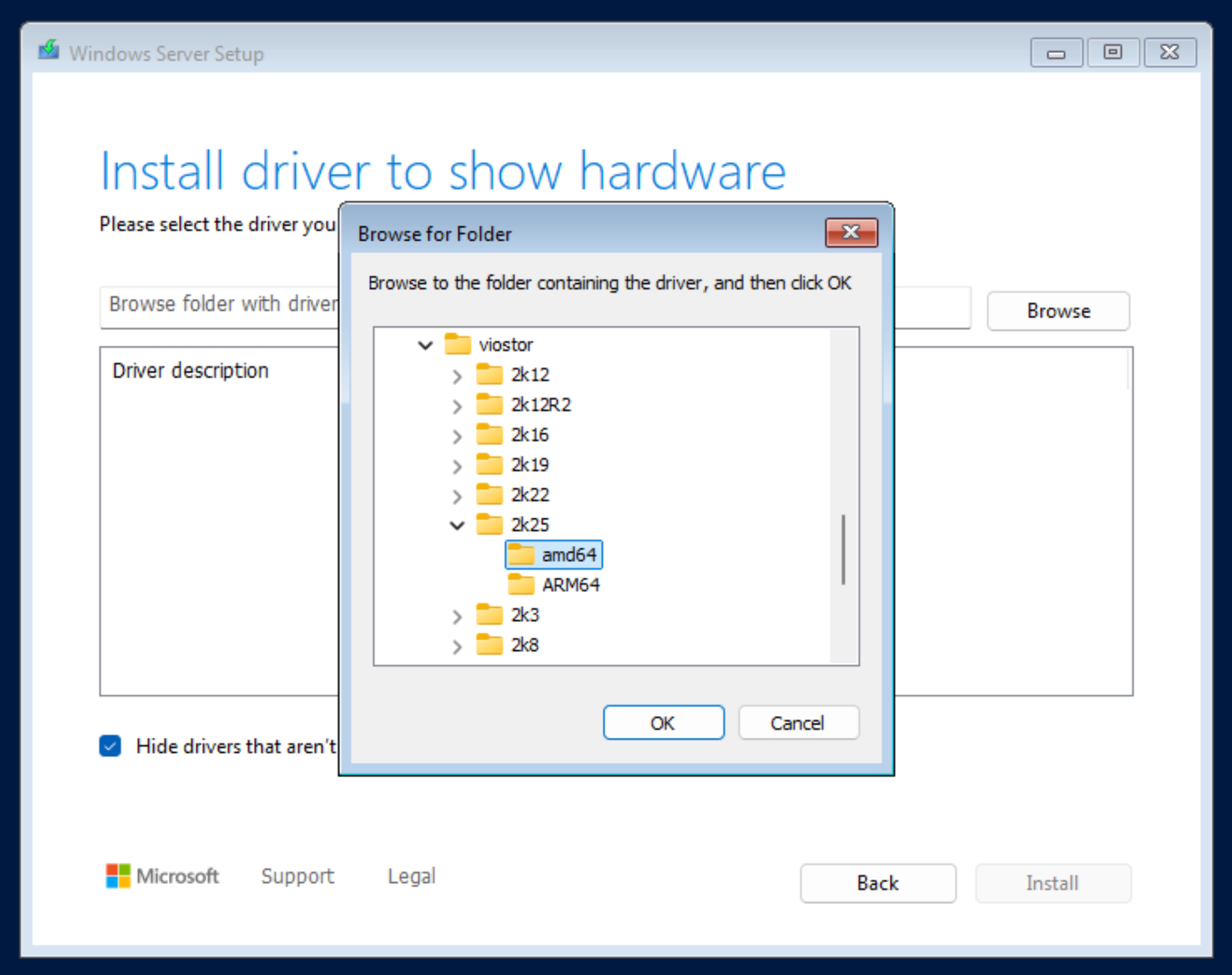Click the Browse button in Setup
1232x975 pixels.
[1058, 311]
